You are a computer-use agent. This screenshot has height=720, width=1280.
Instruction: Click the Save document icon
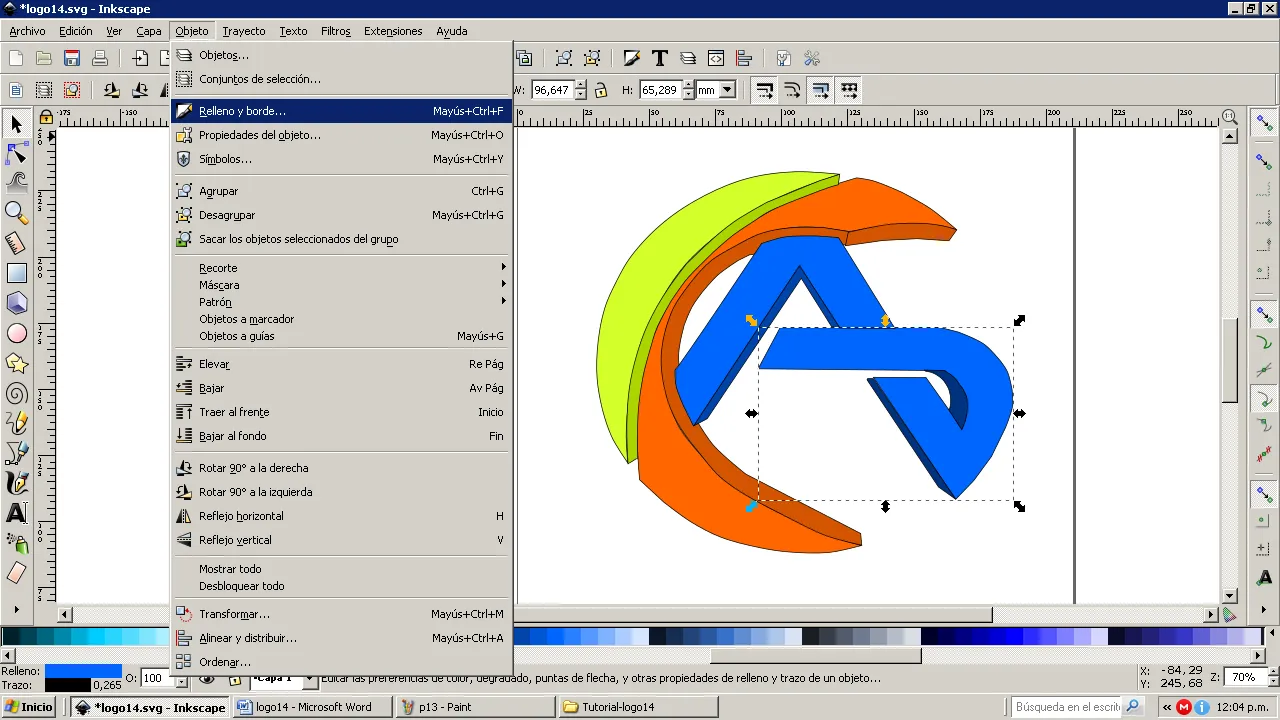point(72,58)
